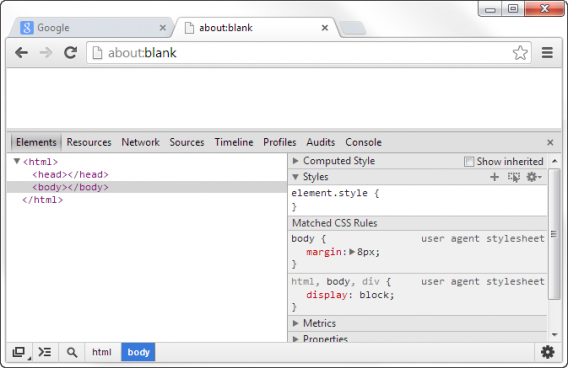Open the Styles gear options dropdown
Image resolution: width=568 pixels, height=368 pixels.
534,177
